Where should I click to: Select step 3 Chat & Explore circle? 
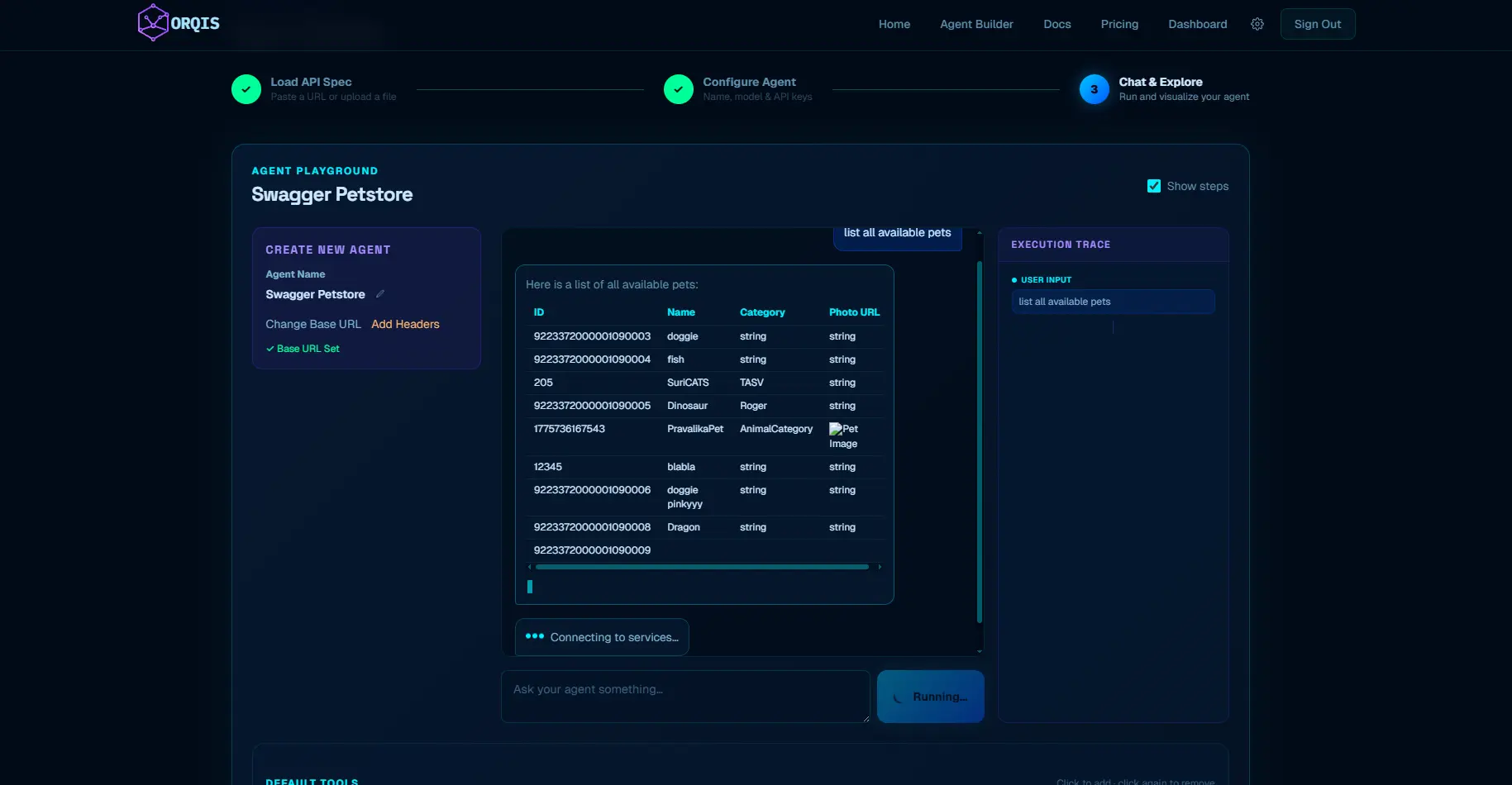coord(1095,89)
